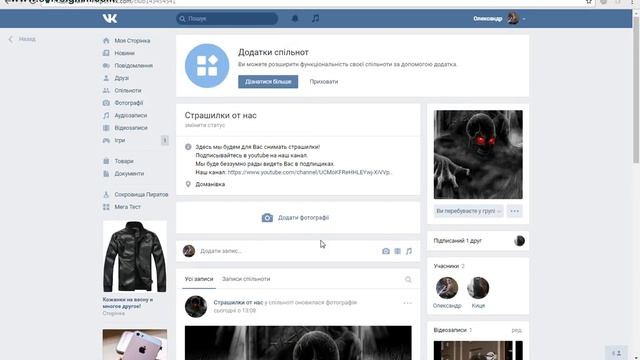The width and height of the screenshot is (640, 360).
Task: Open Сокровища Пиратов app link
Action: tap(141, 195)
